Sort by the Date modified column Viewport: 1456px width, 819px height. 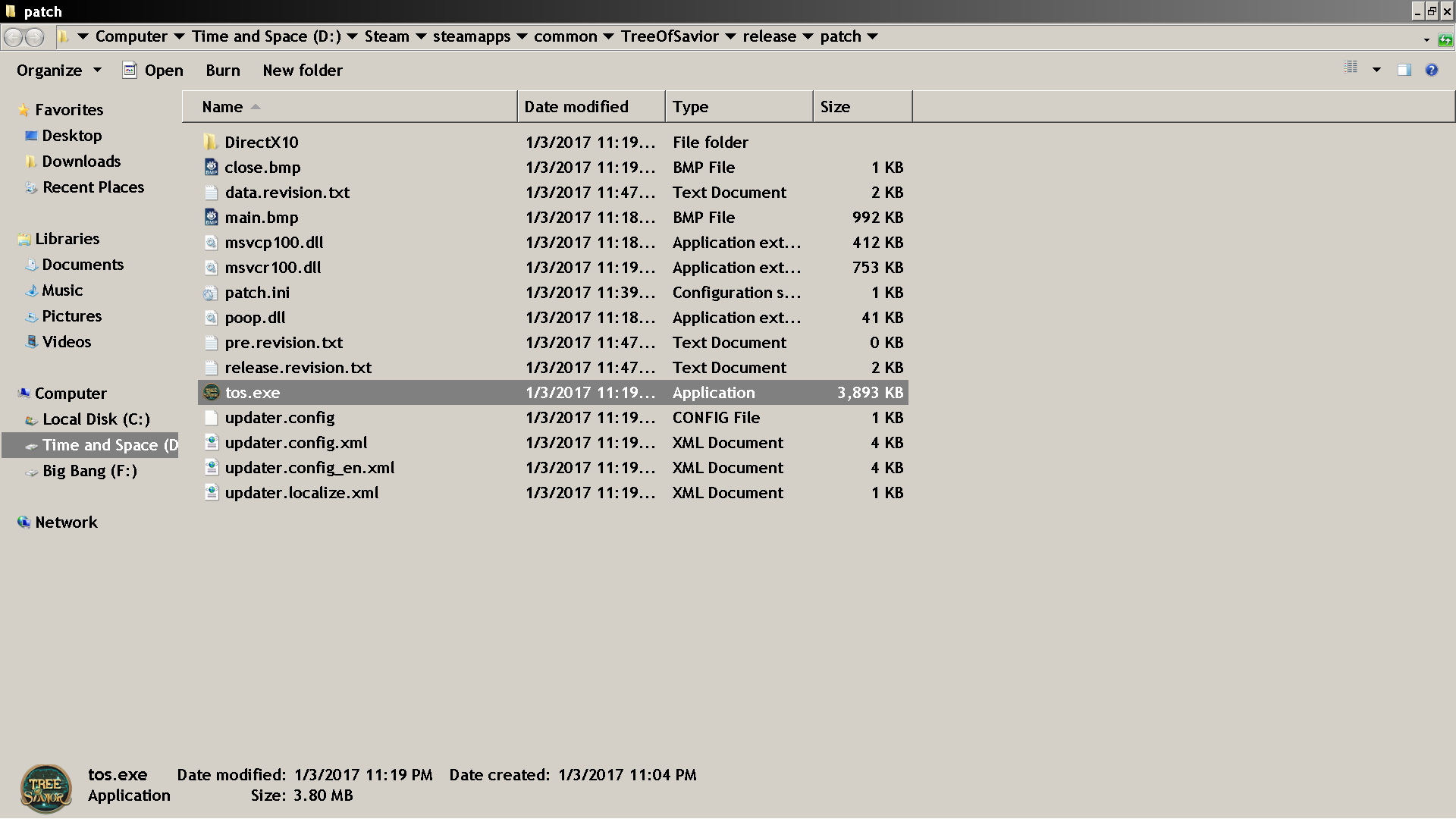576,107
